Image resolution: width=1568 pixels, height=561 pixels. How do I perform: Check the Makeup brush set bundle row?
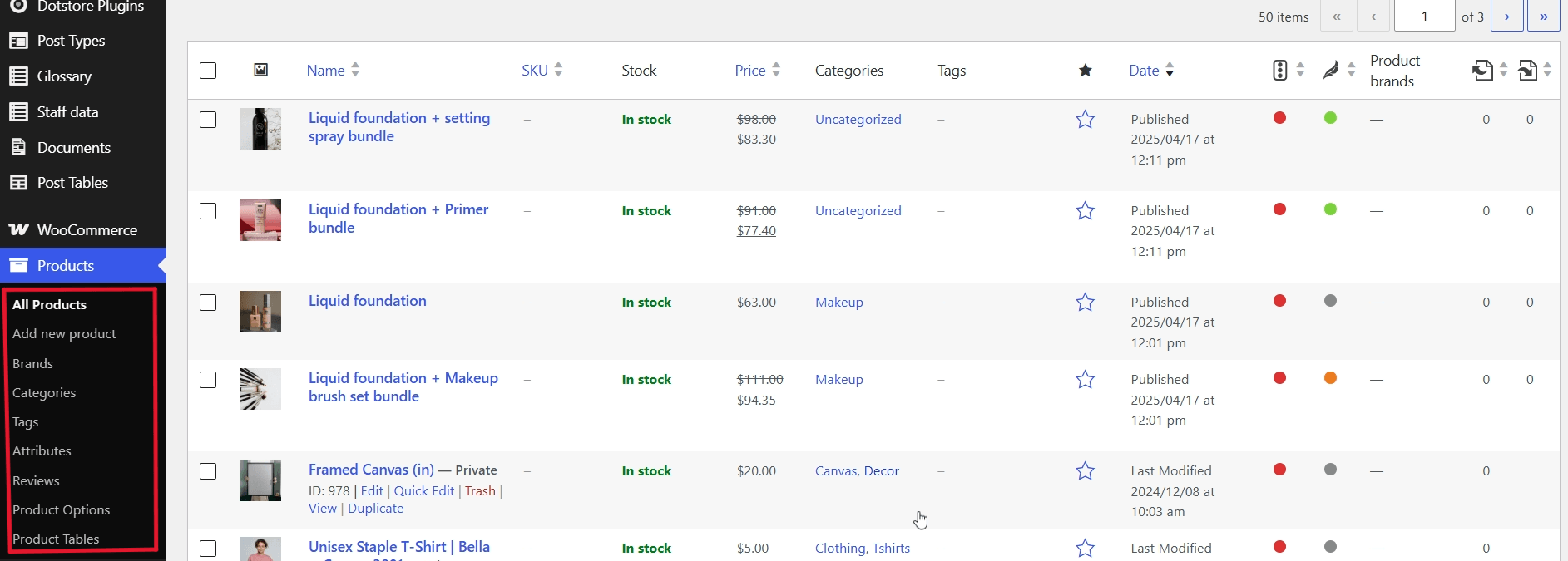tap(208, 380)
